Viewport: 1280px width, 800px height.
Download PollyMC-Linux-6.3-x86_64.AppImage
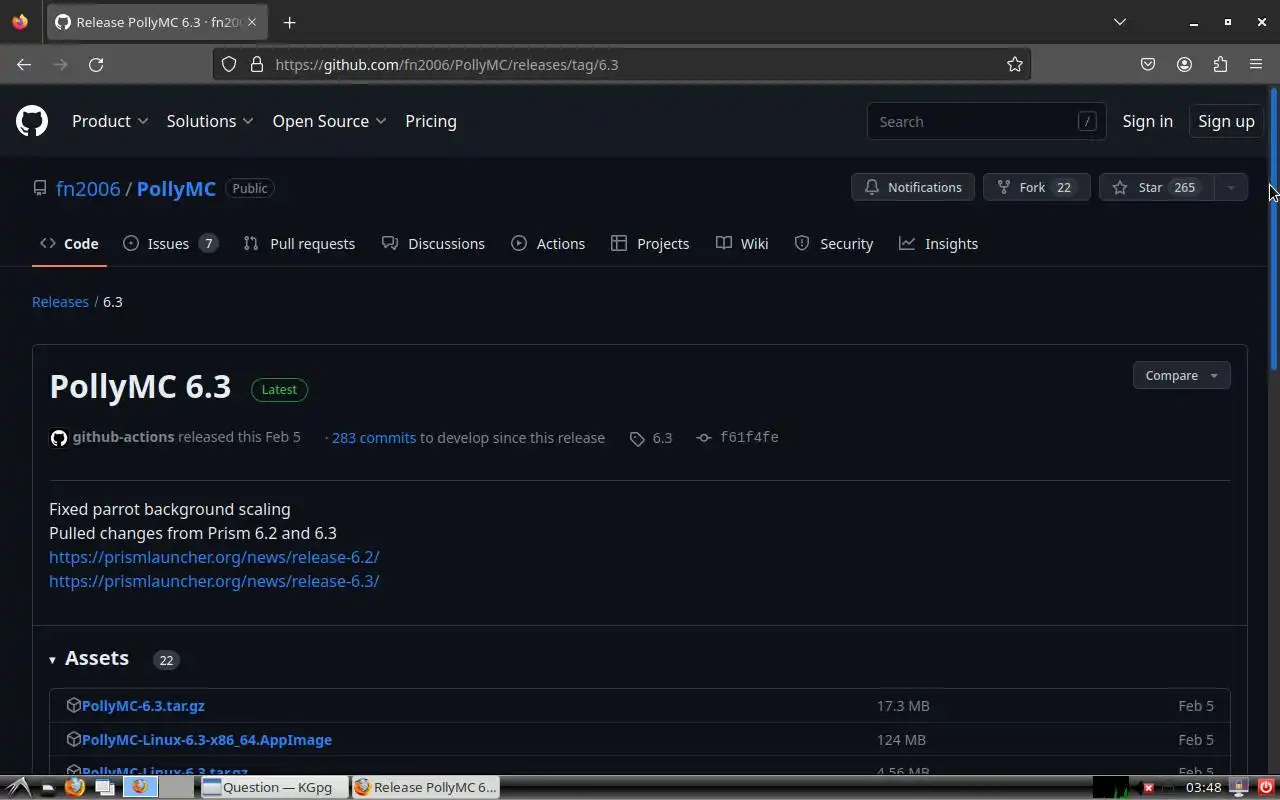coord(207,739)
